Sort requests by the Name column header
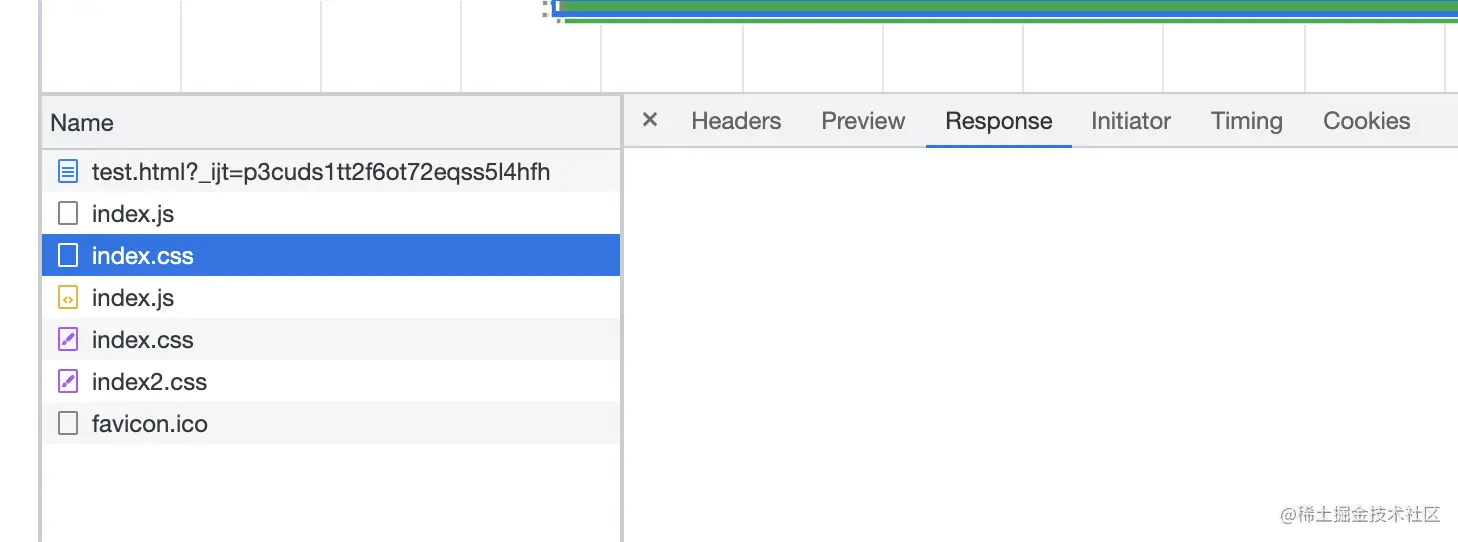The height and width of the screenshot is (542, 1458). coord(82,123)
